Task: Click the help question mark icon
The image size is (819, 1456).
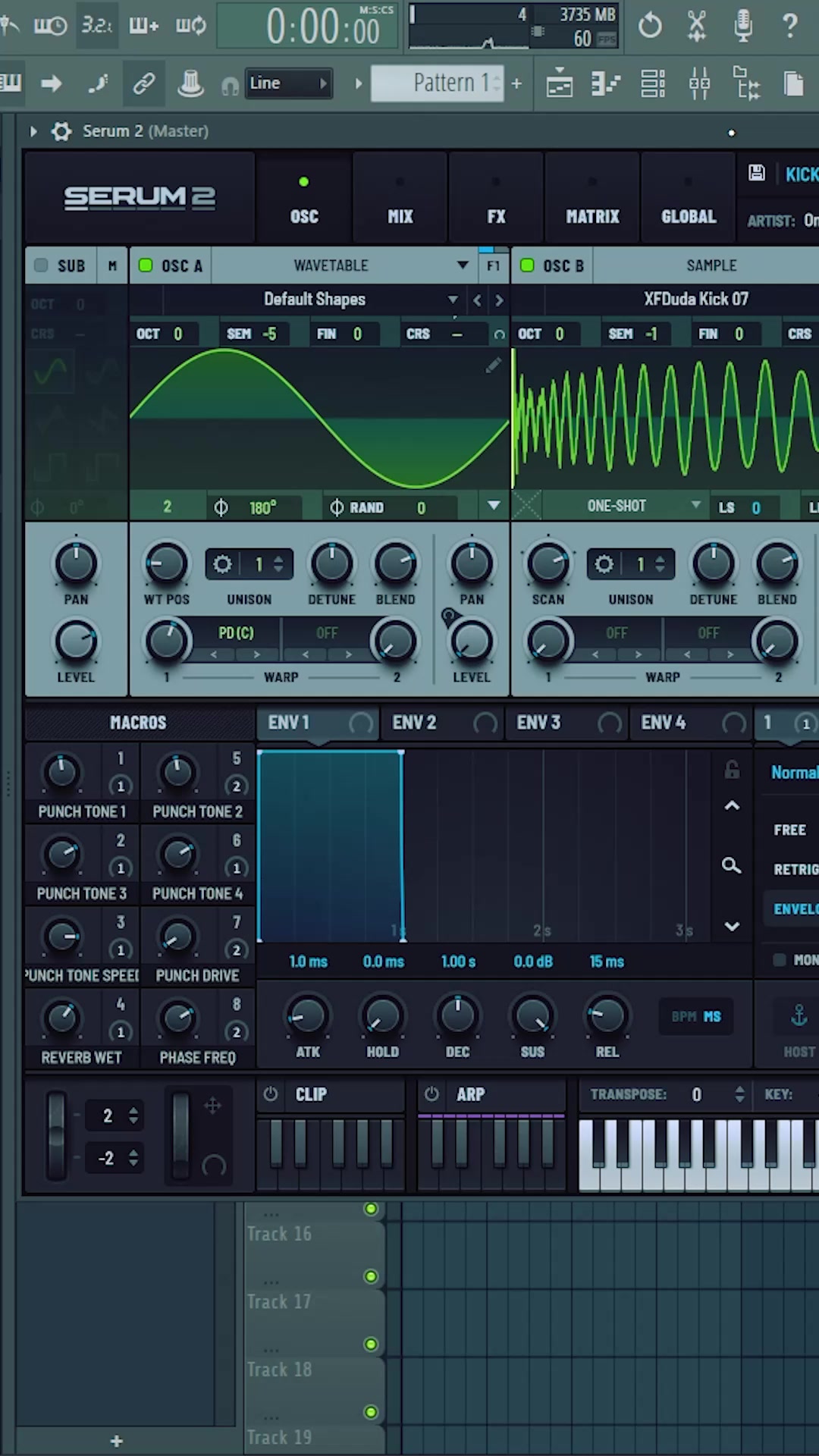Action: point(789,26)
